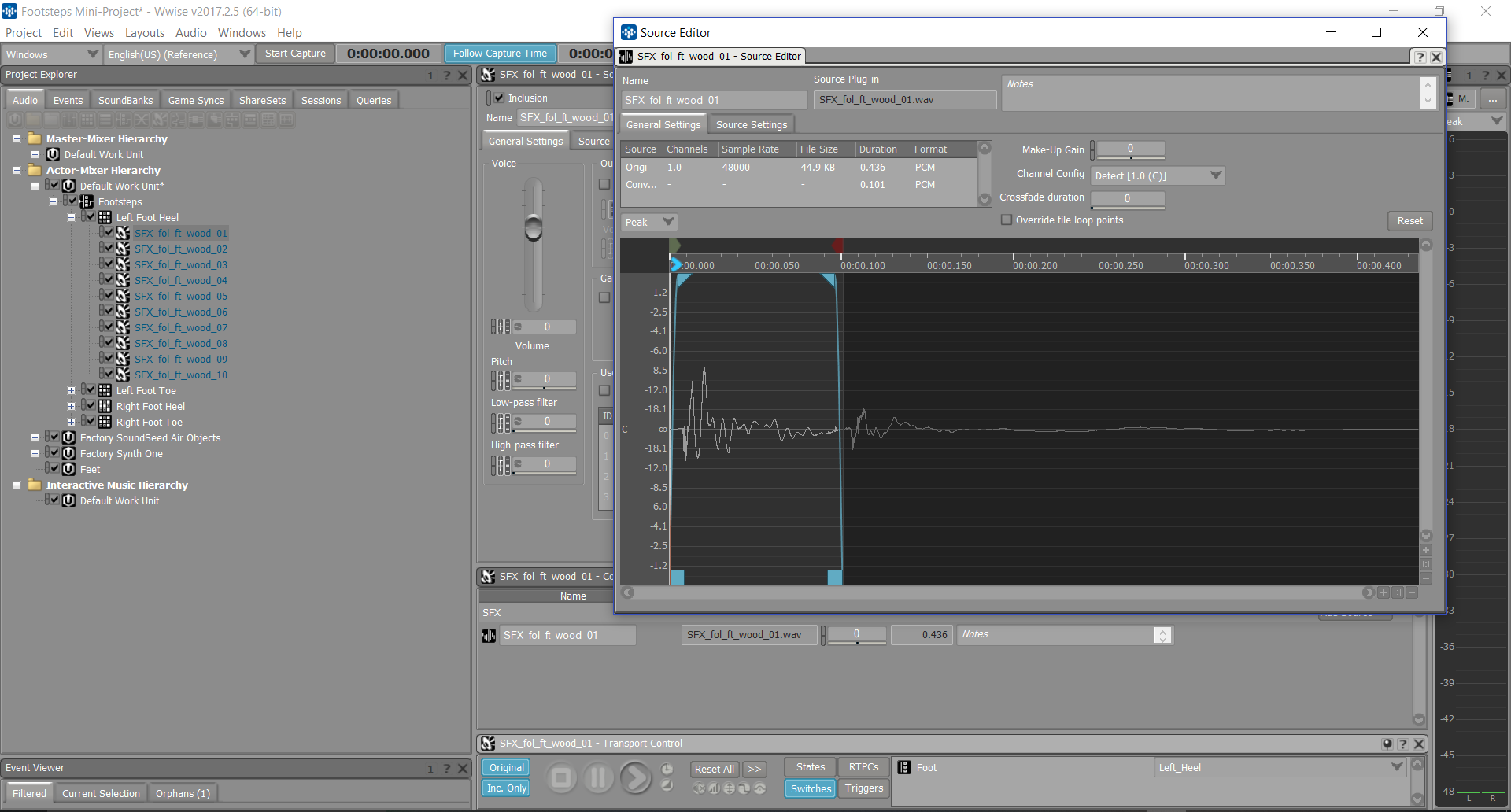The height and width of the screenshot is (812, 1511).
Task: Expand the Right Foot Toe container
Action: point(71,422)
